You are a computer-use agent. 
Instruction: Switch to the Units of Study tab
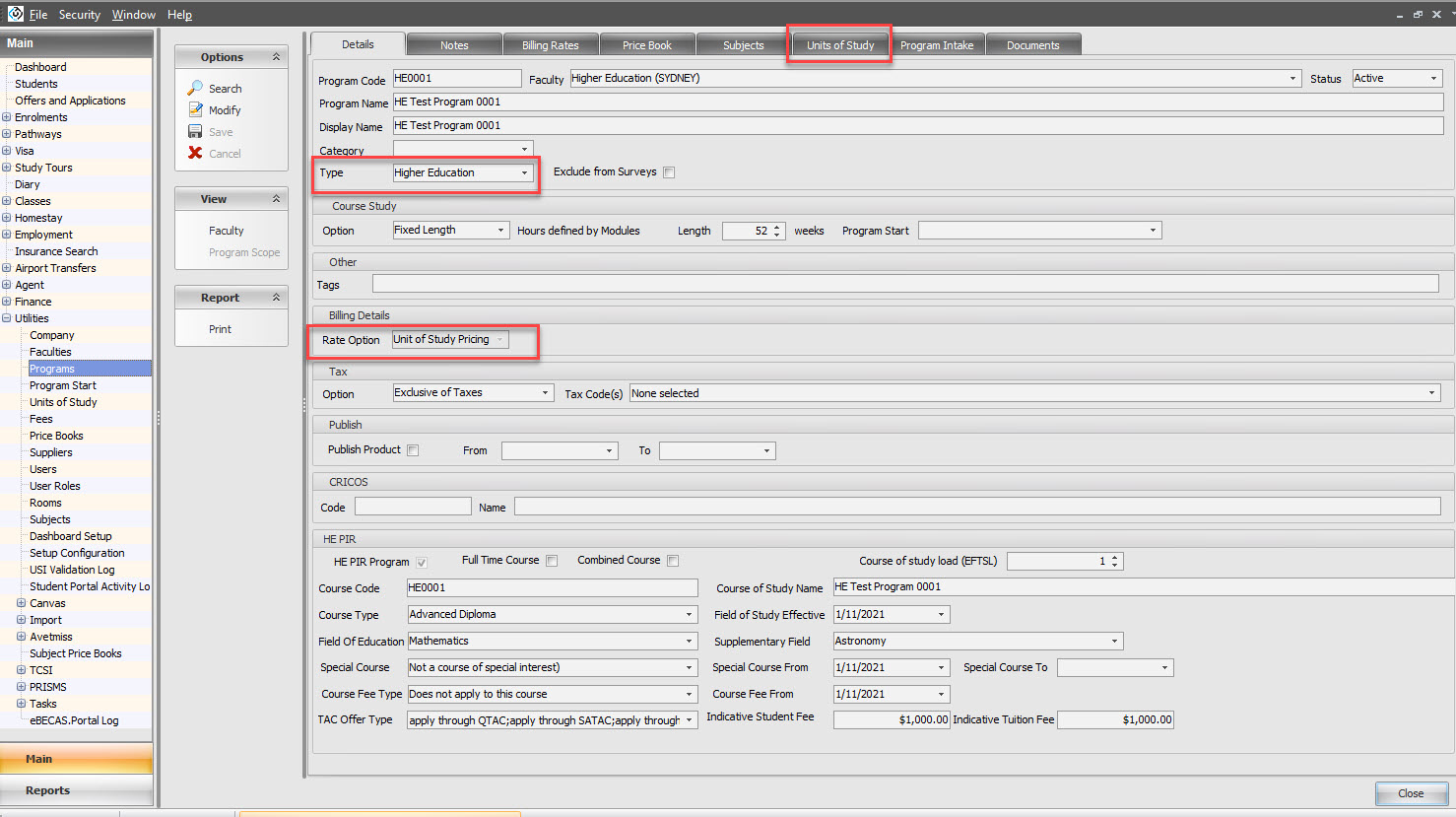point(839,45)
